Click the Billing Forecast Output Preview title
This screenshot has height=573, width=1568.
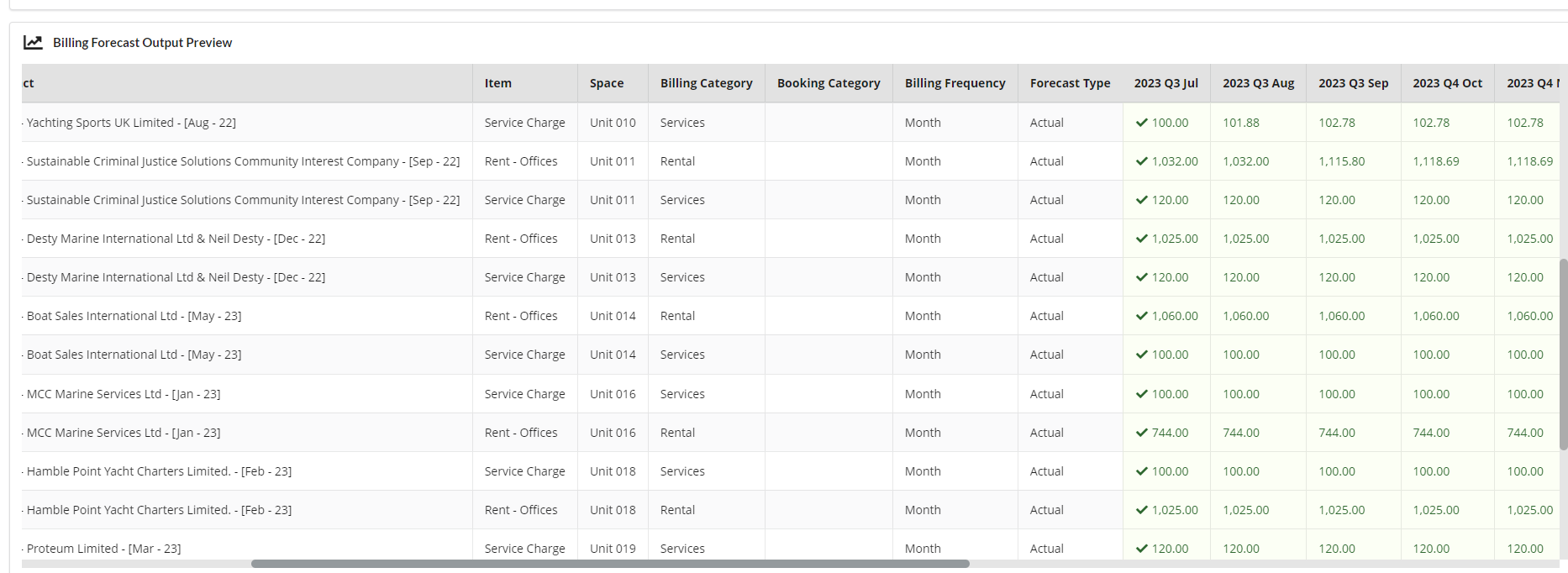pyautogui.click(x=142, y=42)
